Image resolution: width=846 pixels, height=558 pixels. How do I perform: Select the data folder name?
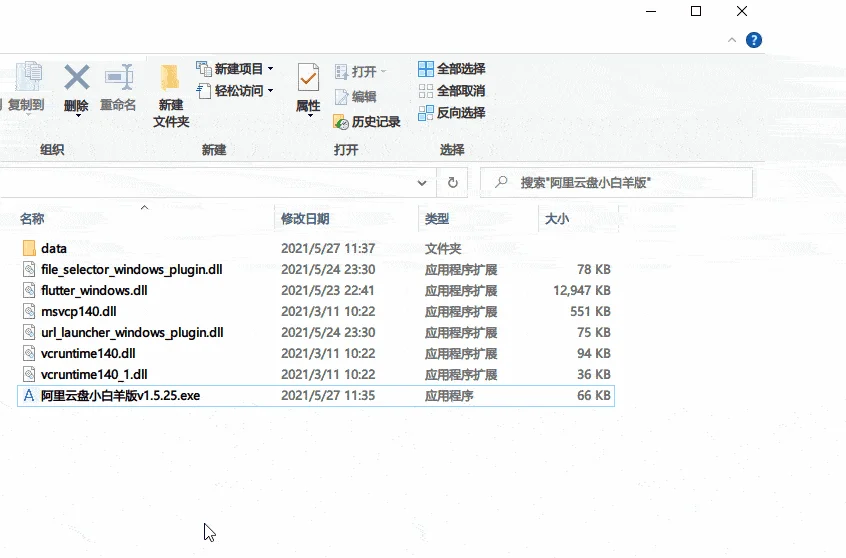54,248
